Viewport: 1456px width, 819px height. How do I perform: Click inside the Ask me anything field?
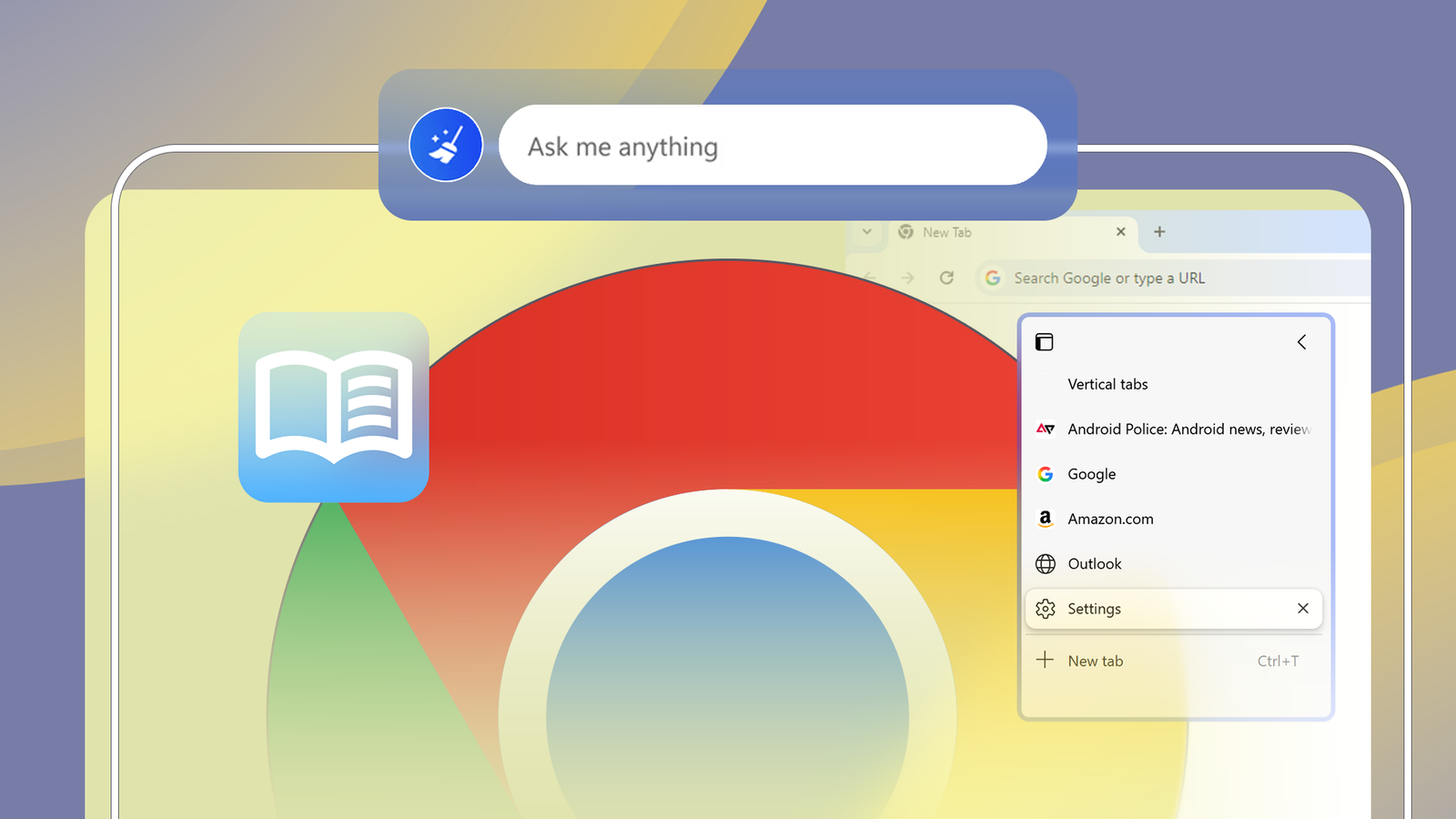772,145
